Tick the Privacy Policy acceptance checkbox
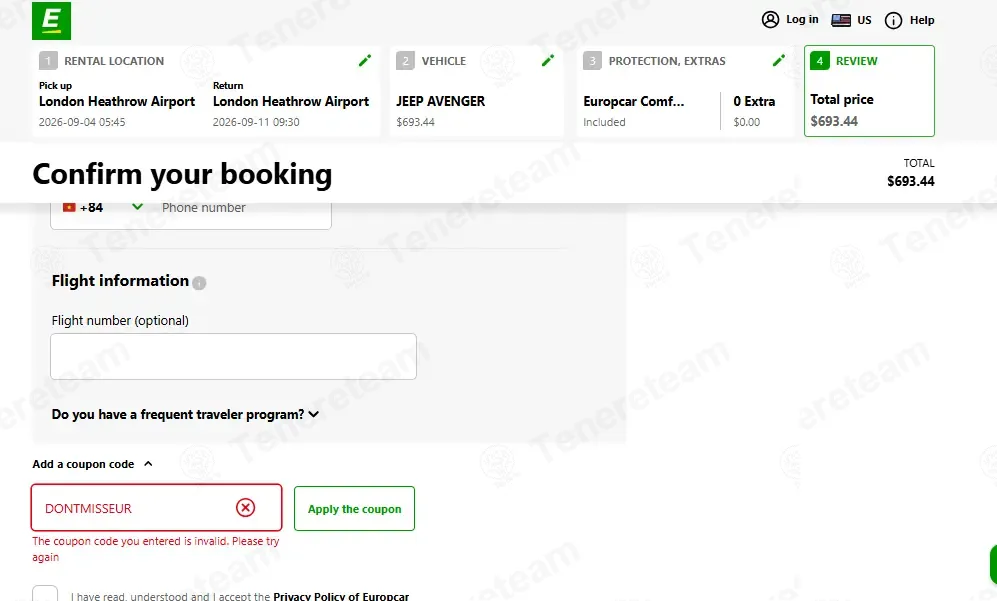This screenshot has height=601, width=997. [45, 594]
